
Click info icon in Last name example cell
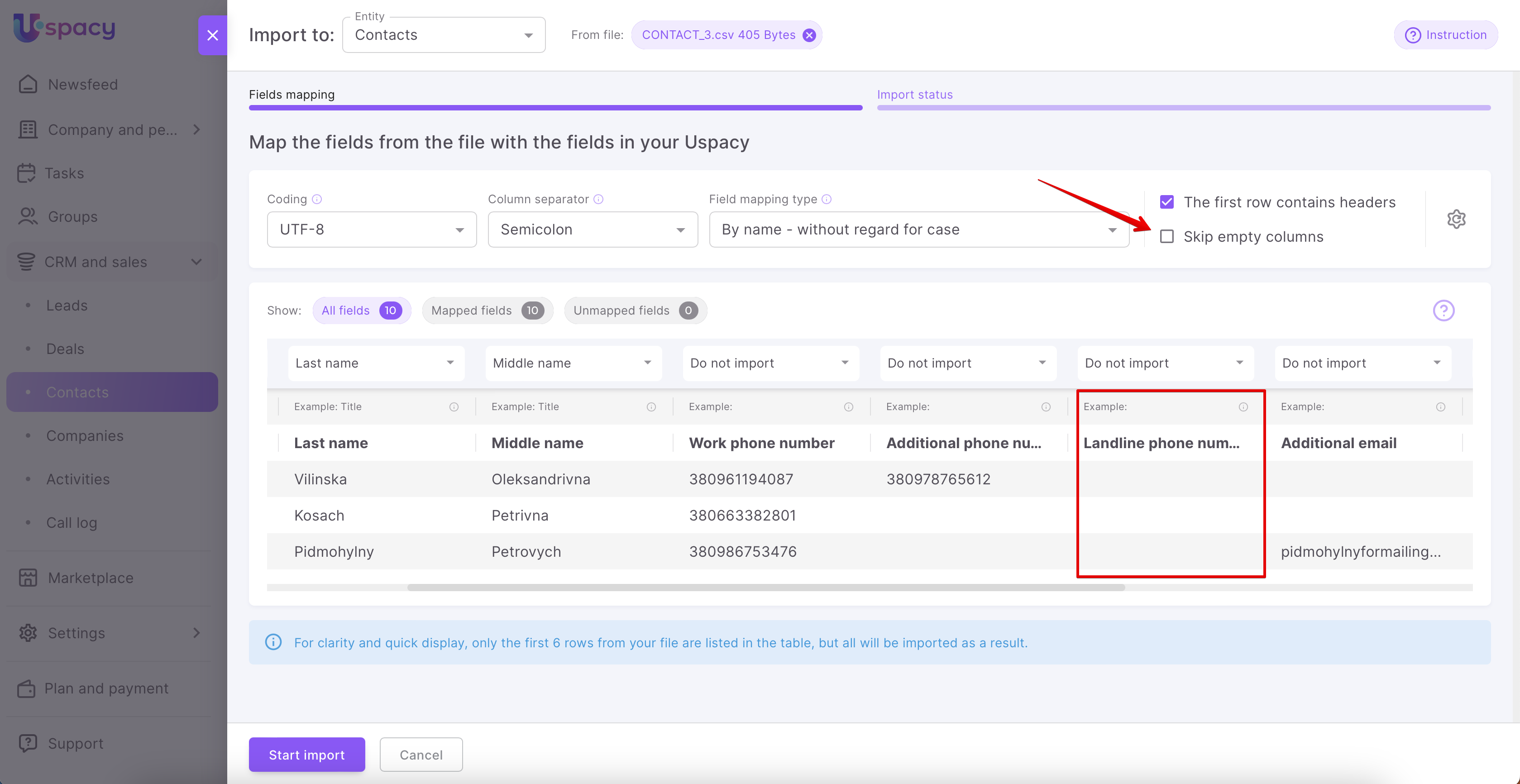[x=454, y=407]
